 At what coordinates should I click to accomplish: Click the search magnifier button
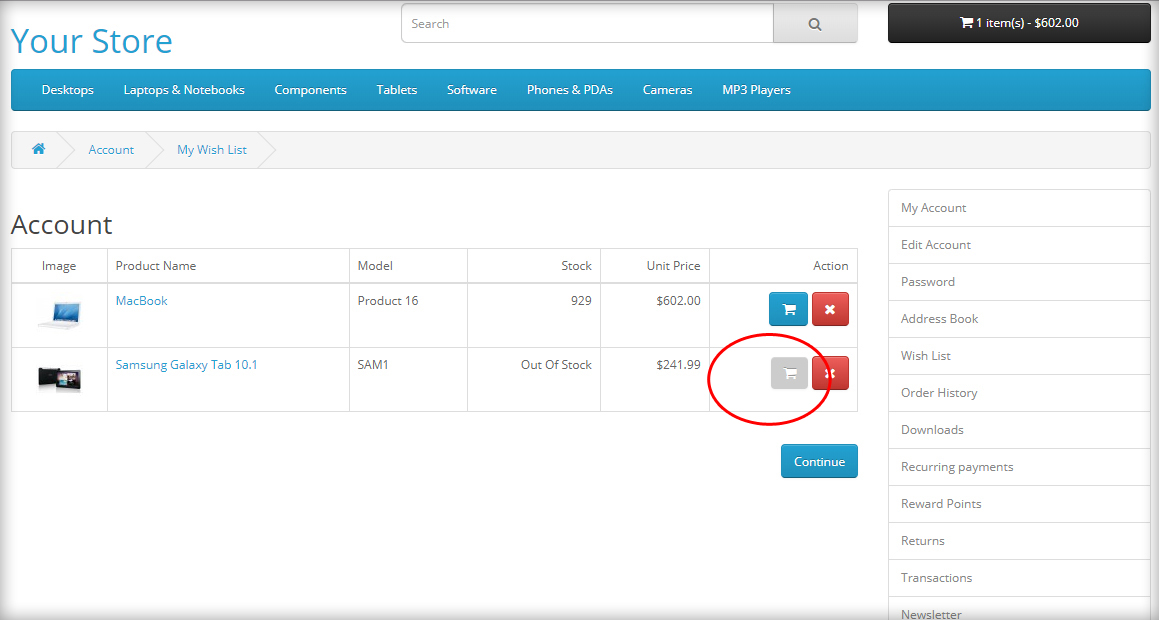tap(815, 24)
